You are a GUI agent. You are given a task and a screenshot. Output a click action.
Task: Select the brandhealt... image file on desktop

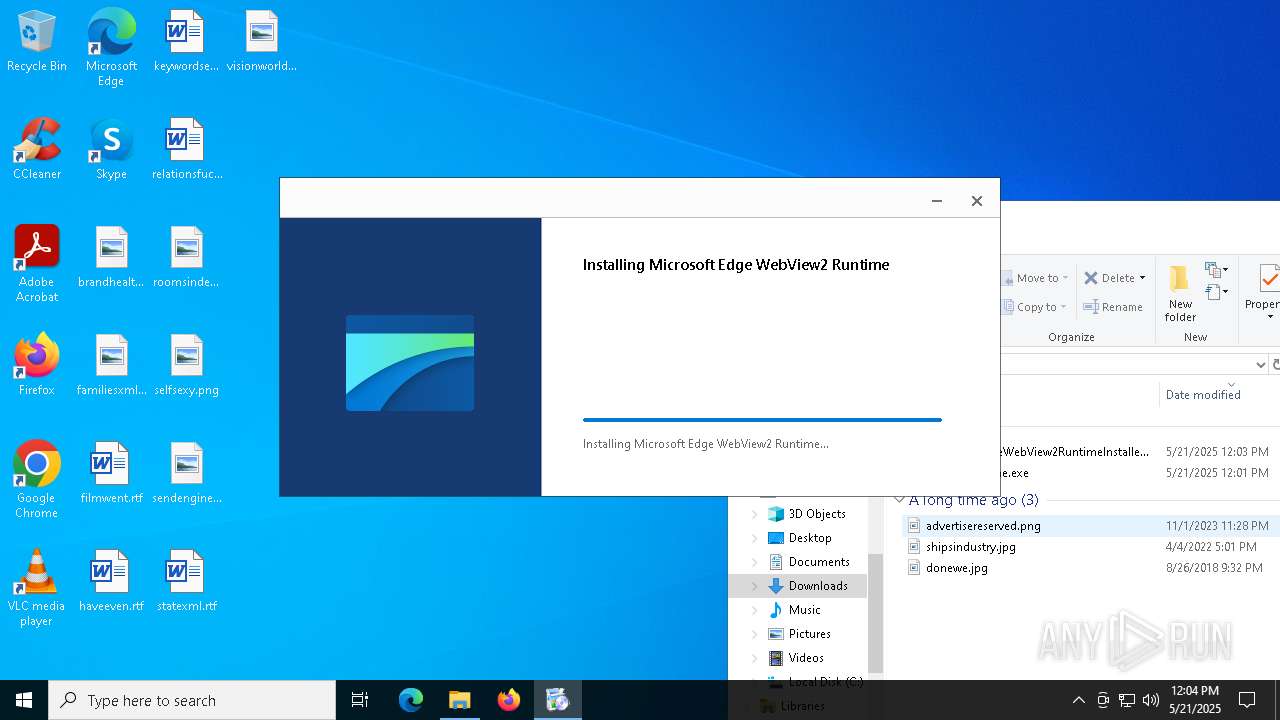(111, 257)
